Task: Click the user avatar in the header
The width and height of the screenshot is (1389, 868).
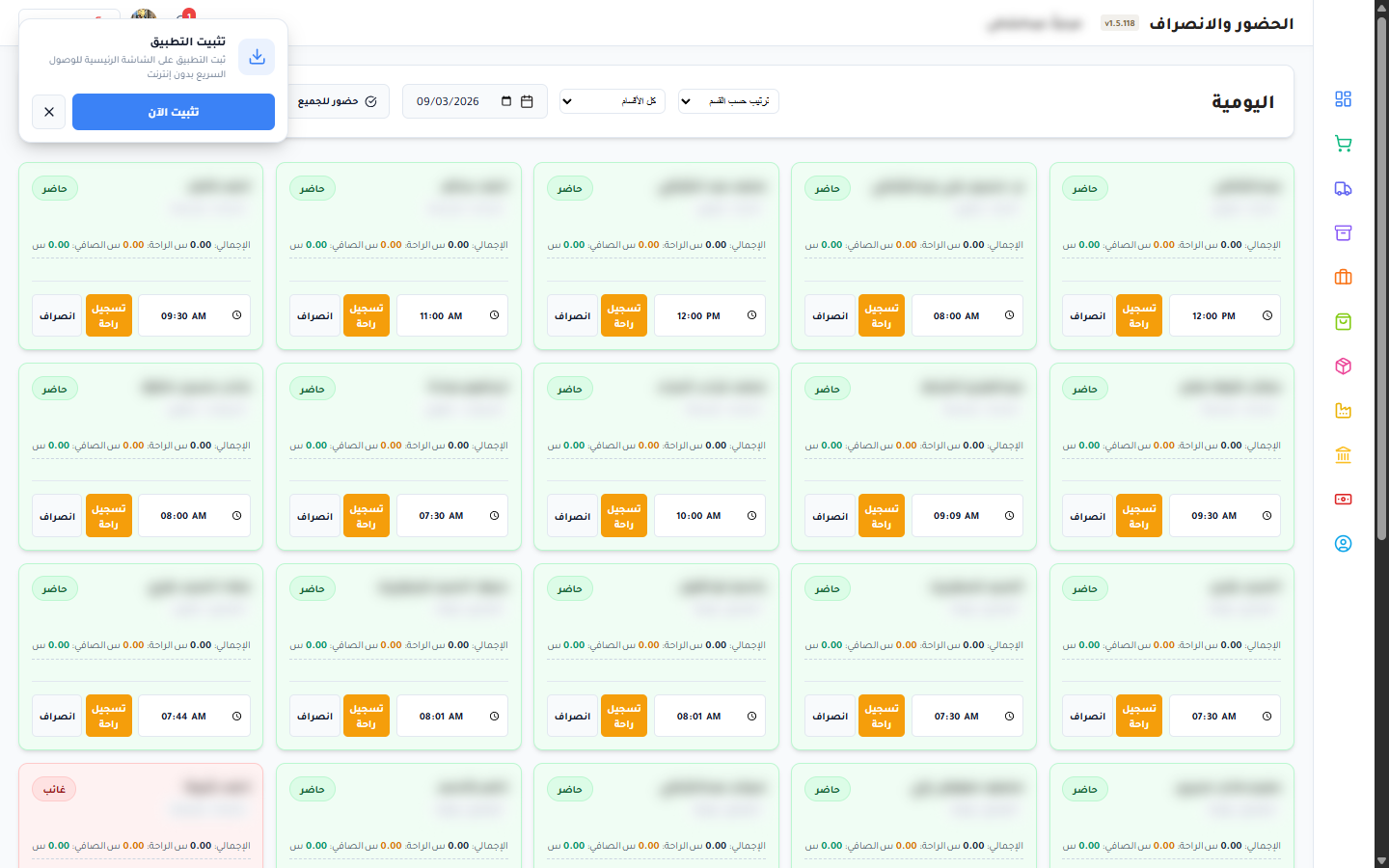Action: click(x=144, y=14)
